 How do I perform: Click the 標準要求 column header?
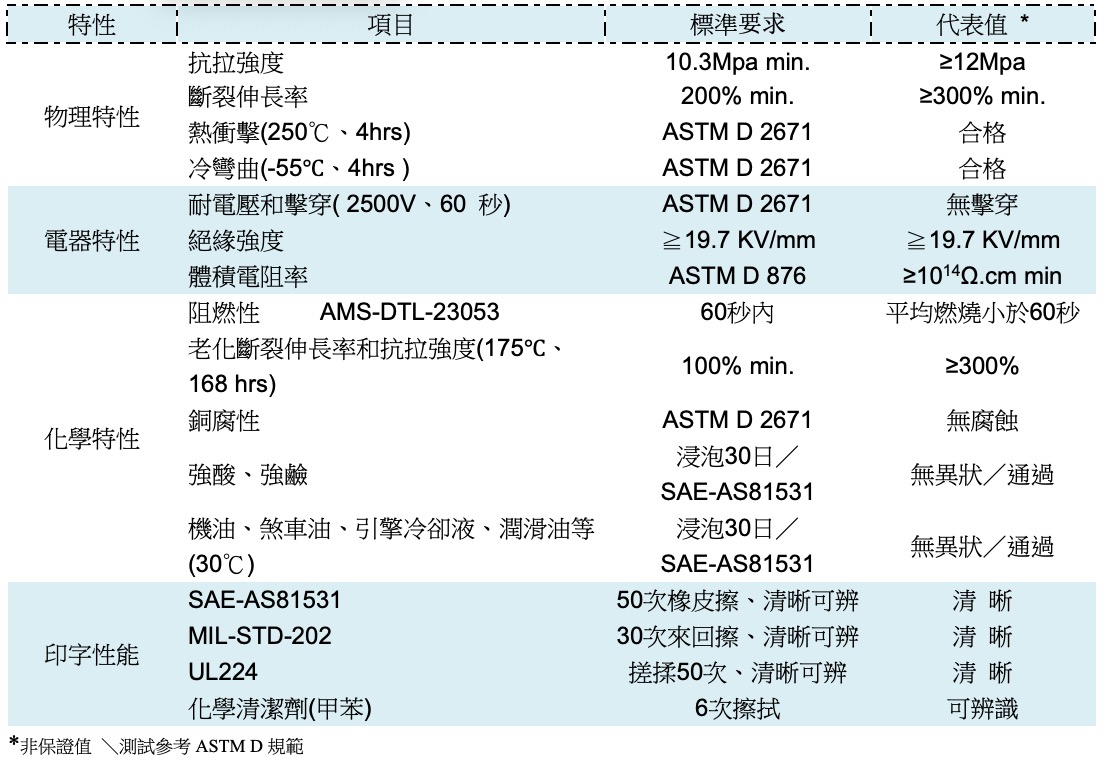pyautogui.click(x=738, y=26)
